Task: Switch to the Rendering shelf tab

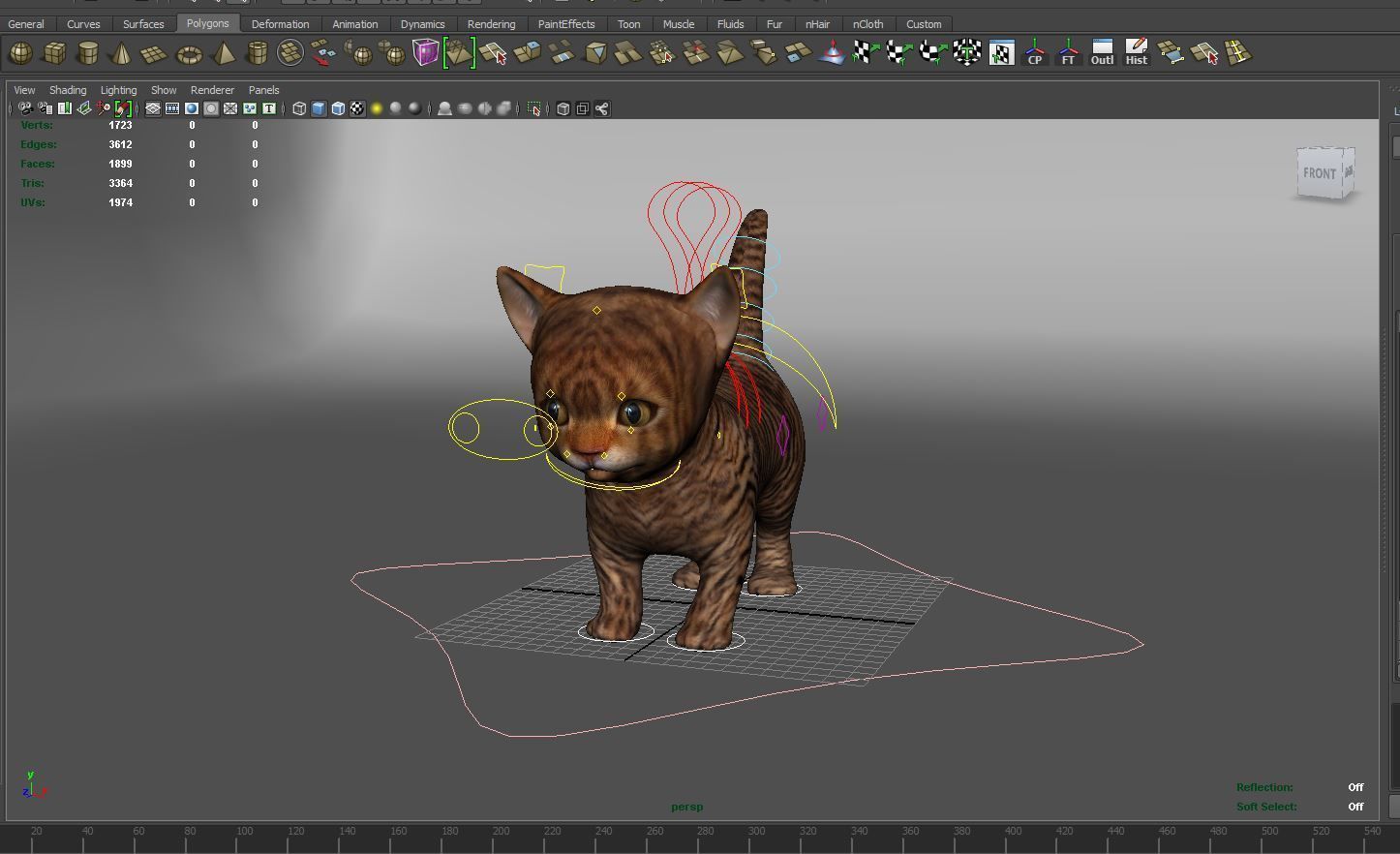Action: 492,24
